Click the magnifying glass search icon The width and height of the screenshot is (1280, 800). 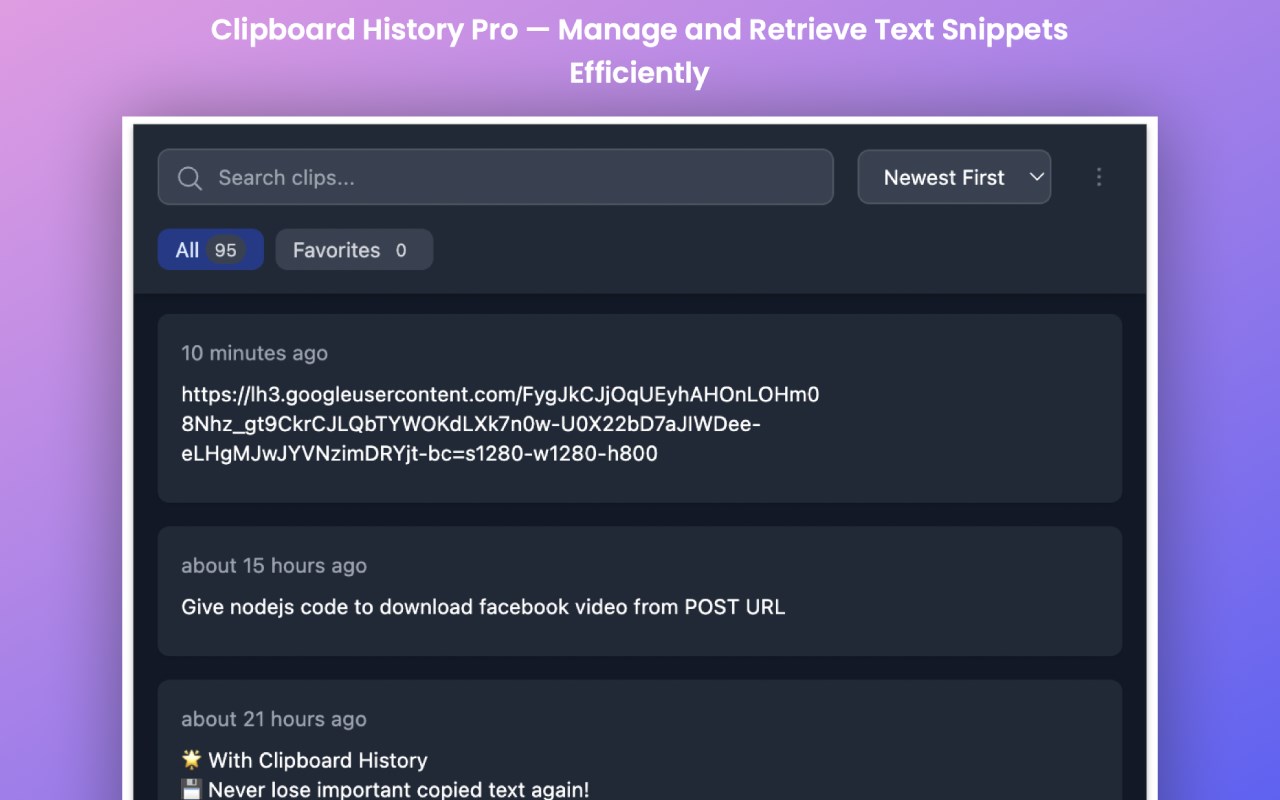click(190, 178)
